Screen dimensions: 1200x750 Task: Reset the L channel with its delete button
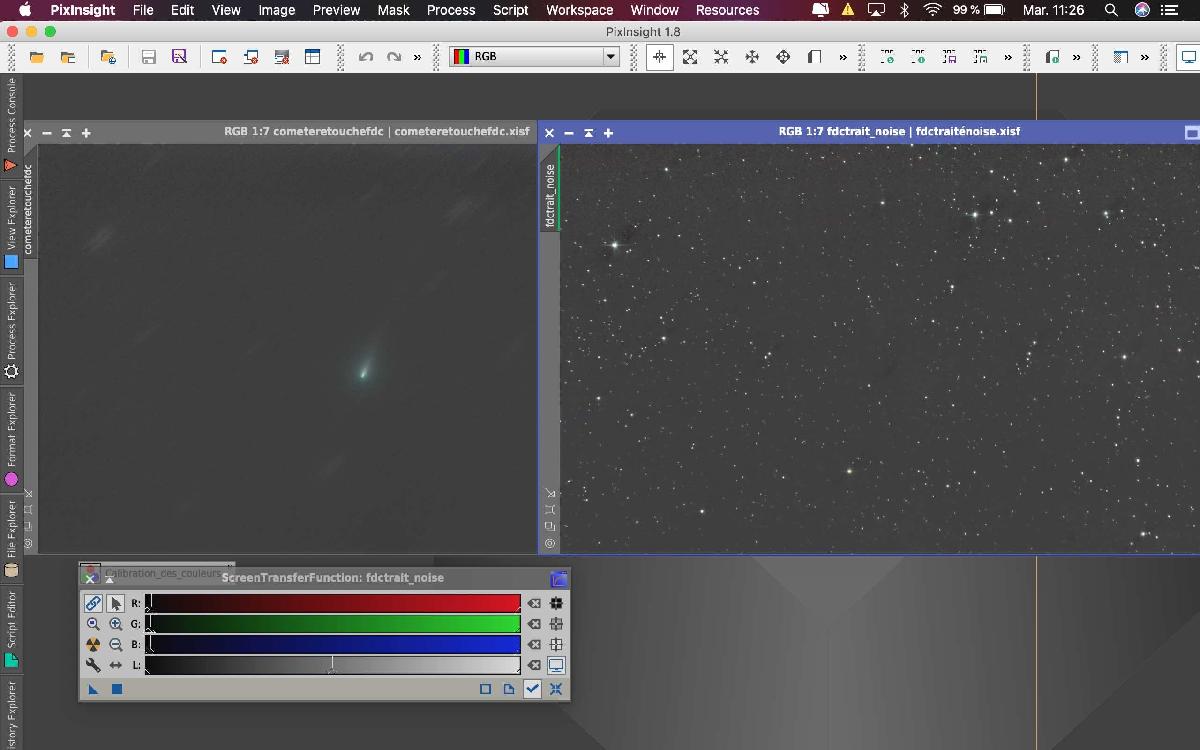(533, 664)
